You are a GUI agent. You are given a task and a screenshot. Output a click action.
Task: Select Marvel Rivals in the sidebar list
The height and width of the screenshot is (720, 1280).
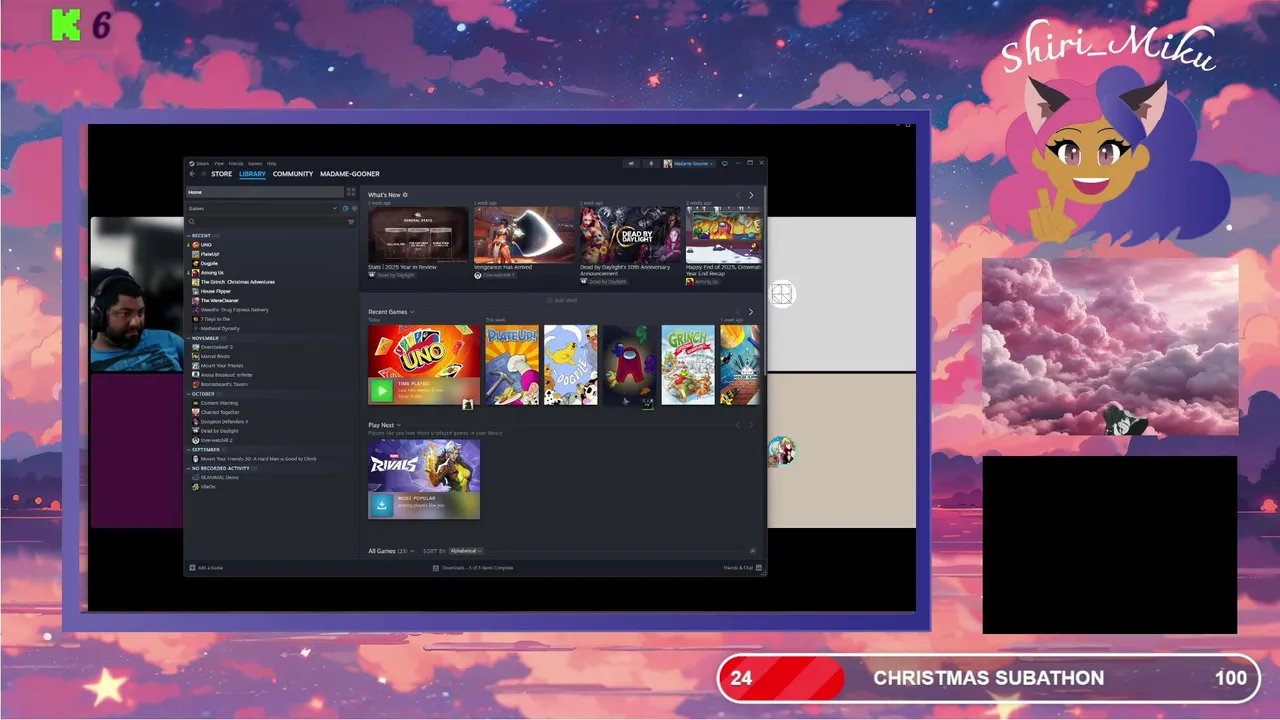215,356
